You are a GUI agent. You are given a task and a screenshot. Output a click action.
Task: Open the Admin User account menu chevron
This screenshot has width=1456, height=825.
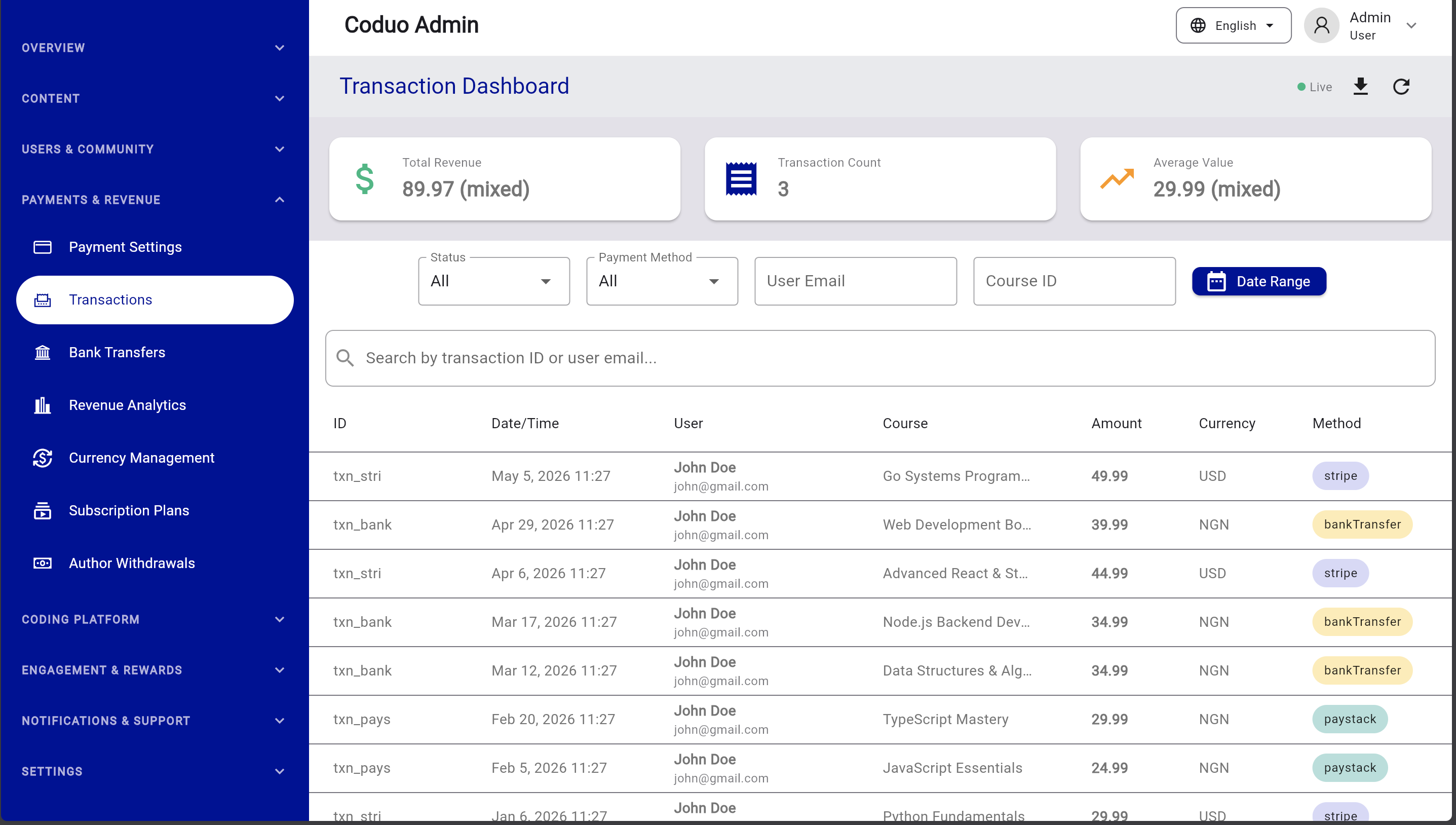tap(1411, 25)
